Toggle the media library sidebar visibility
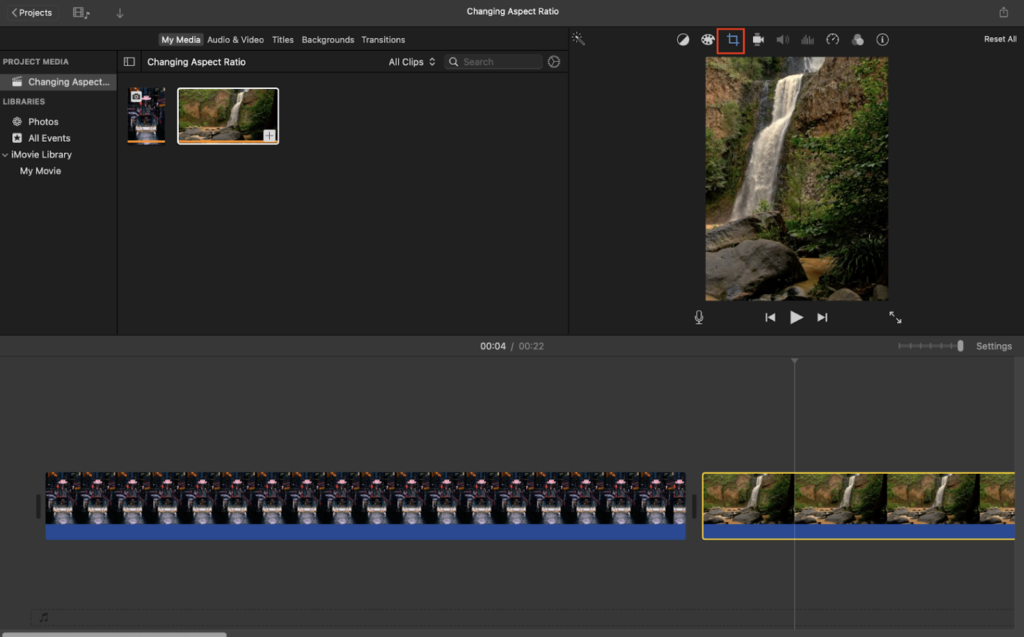Image resolution: width=1024 pixels, height=637 pixels. pos(129,62)
